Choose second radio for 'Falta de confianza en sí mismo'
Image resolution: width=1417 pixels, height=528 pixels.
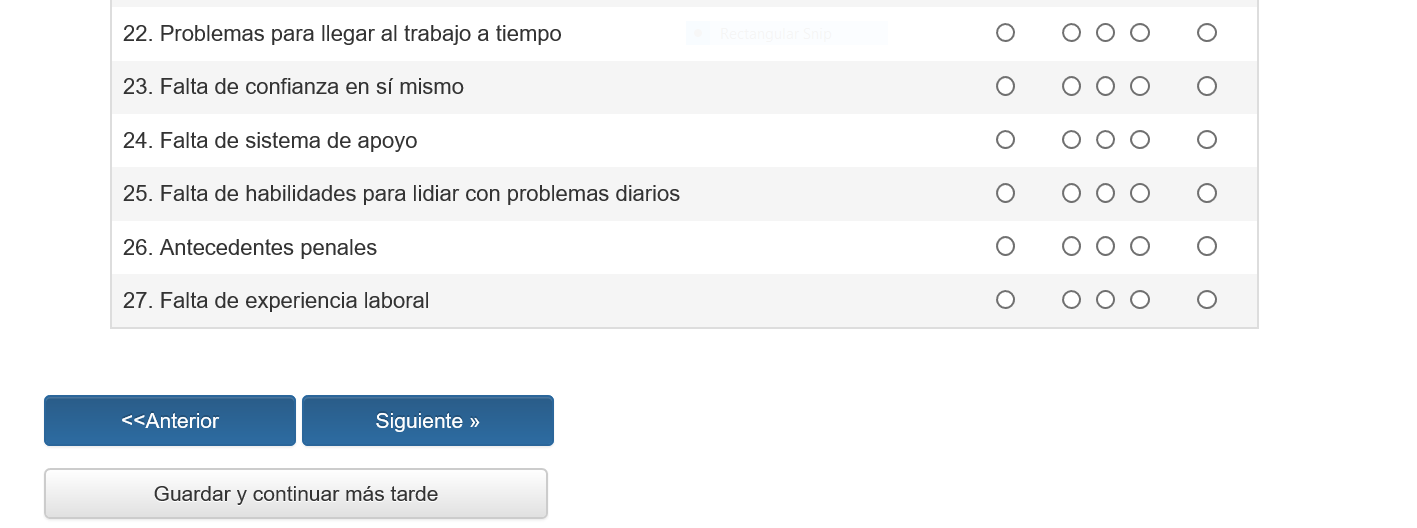tap(1071, 86)
